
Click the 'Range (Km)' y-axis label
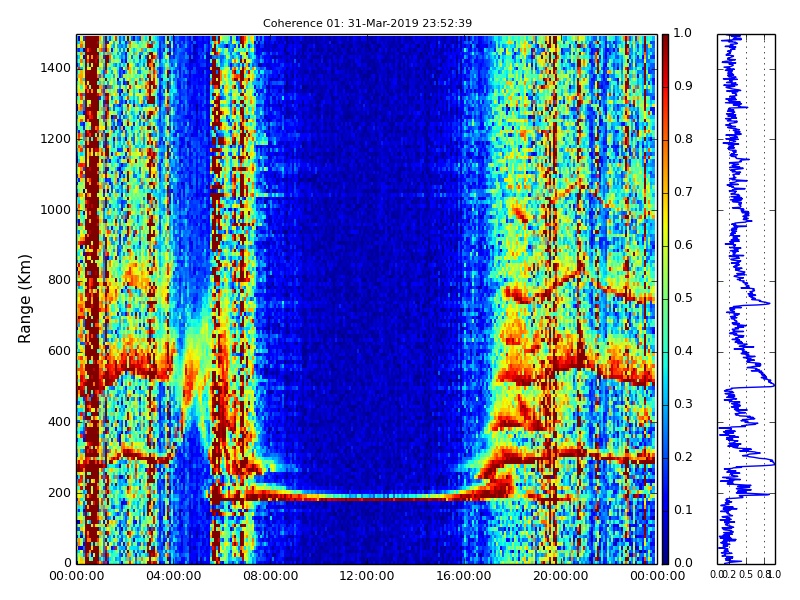(24, 299)
